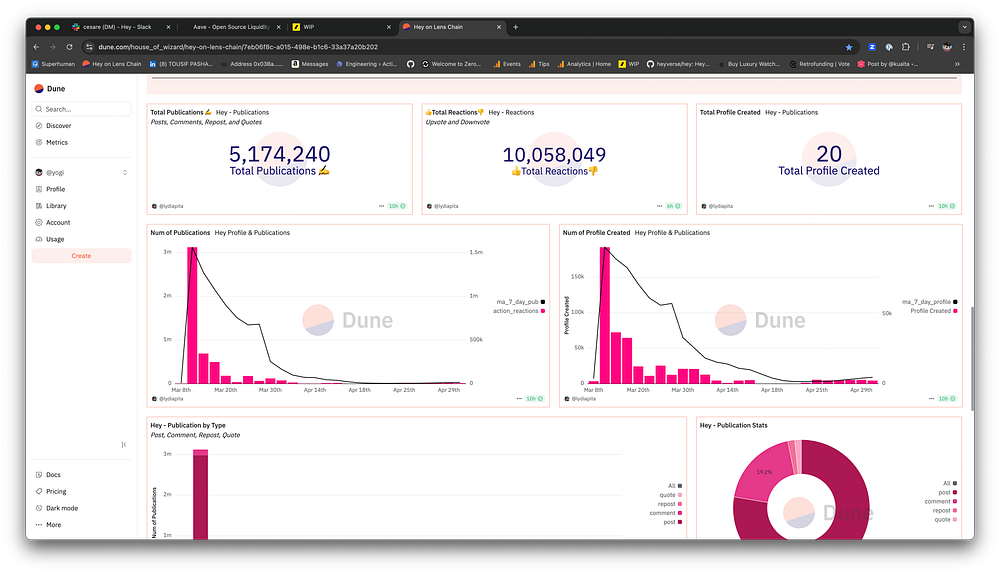Screen dimensions: 1000x574
Task: Click the Dune logo in sidebar
Action: 50,89
